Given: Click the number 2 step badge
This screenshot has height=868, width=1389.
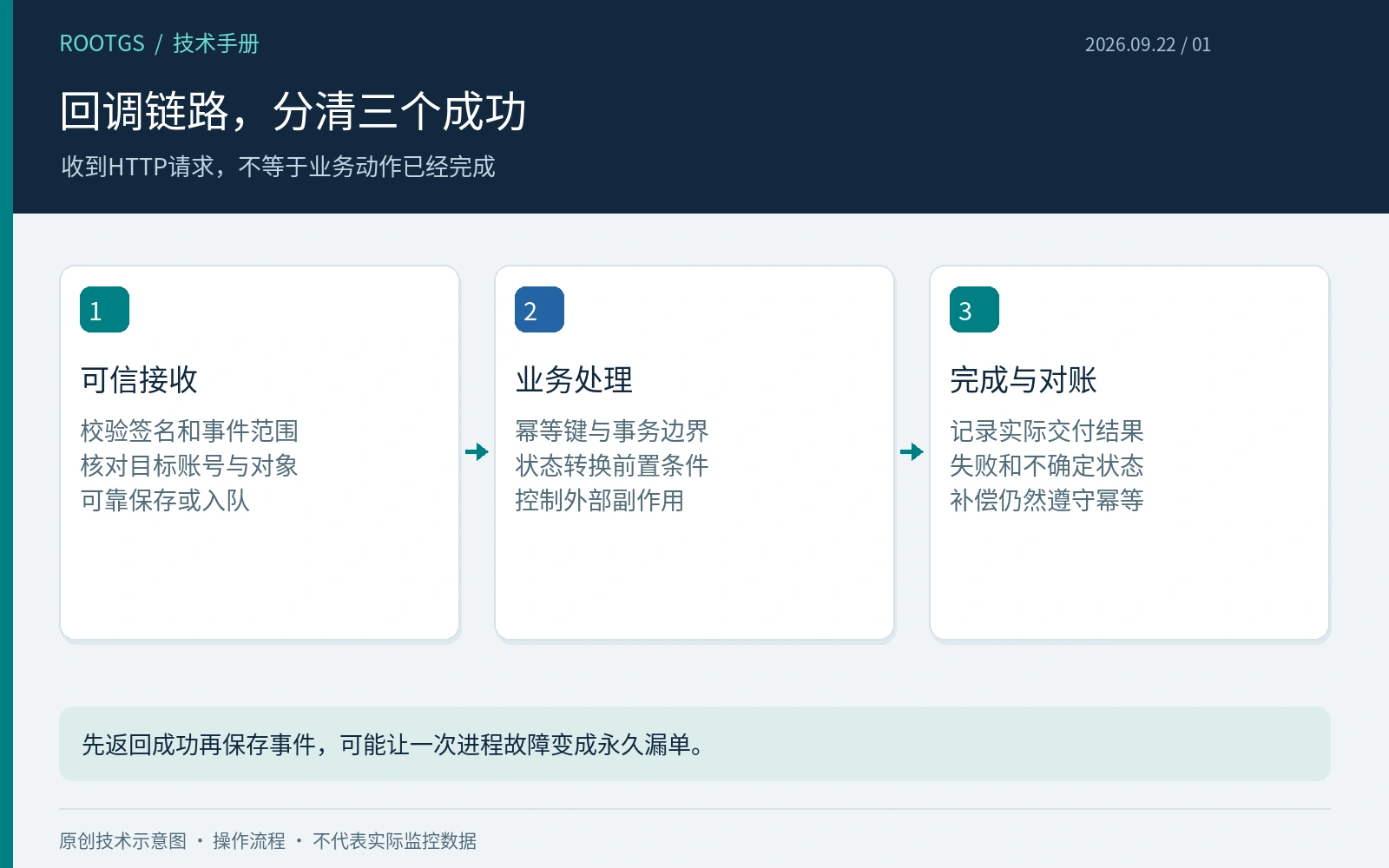Looking at the screenshot, I should (x=539, y=310).
